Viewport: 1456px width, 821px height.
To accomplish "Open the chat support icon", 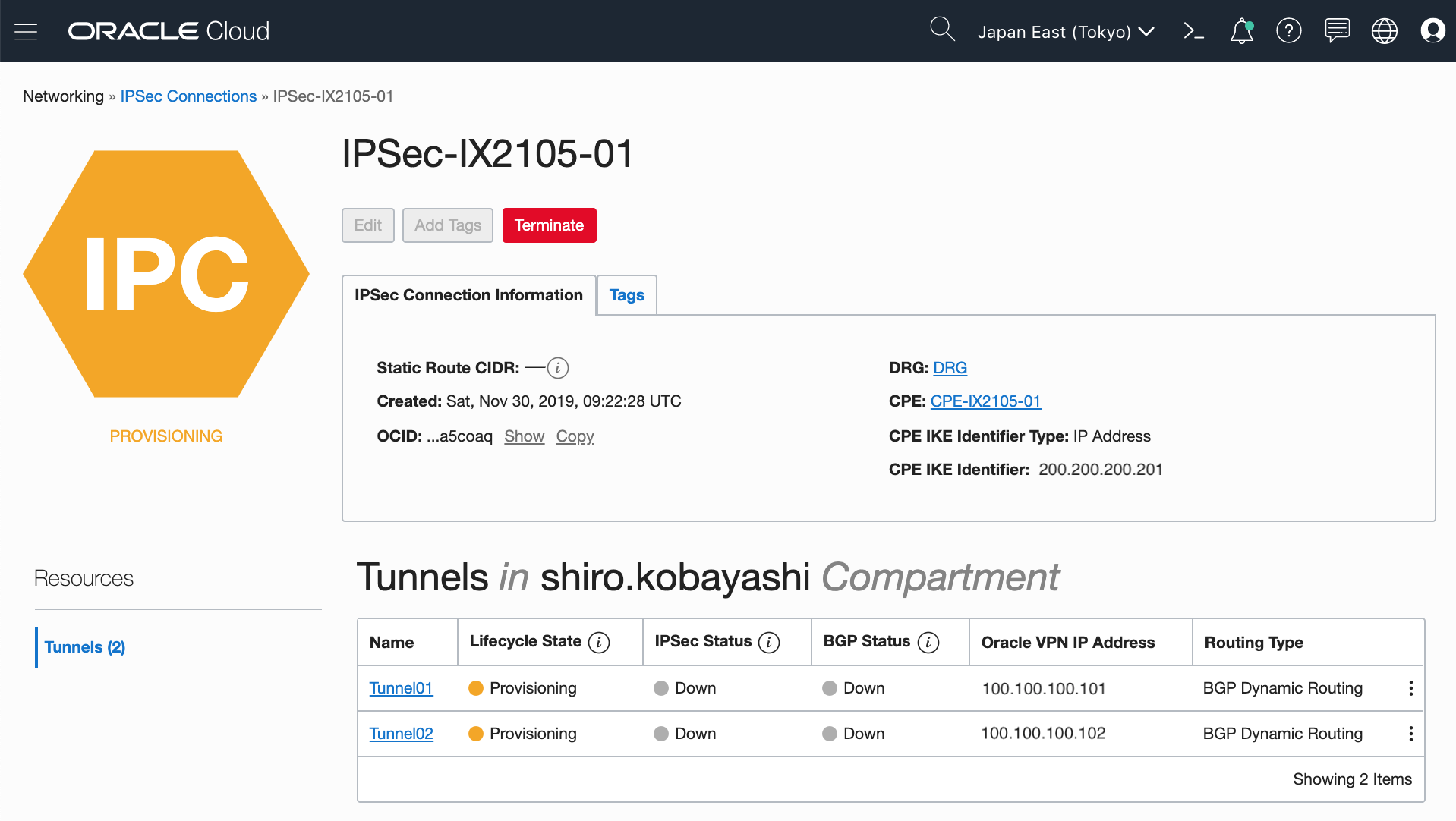I will pyautogui.click(x=1337, y=31).
